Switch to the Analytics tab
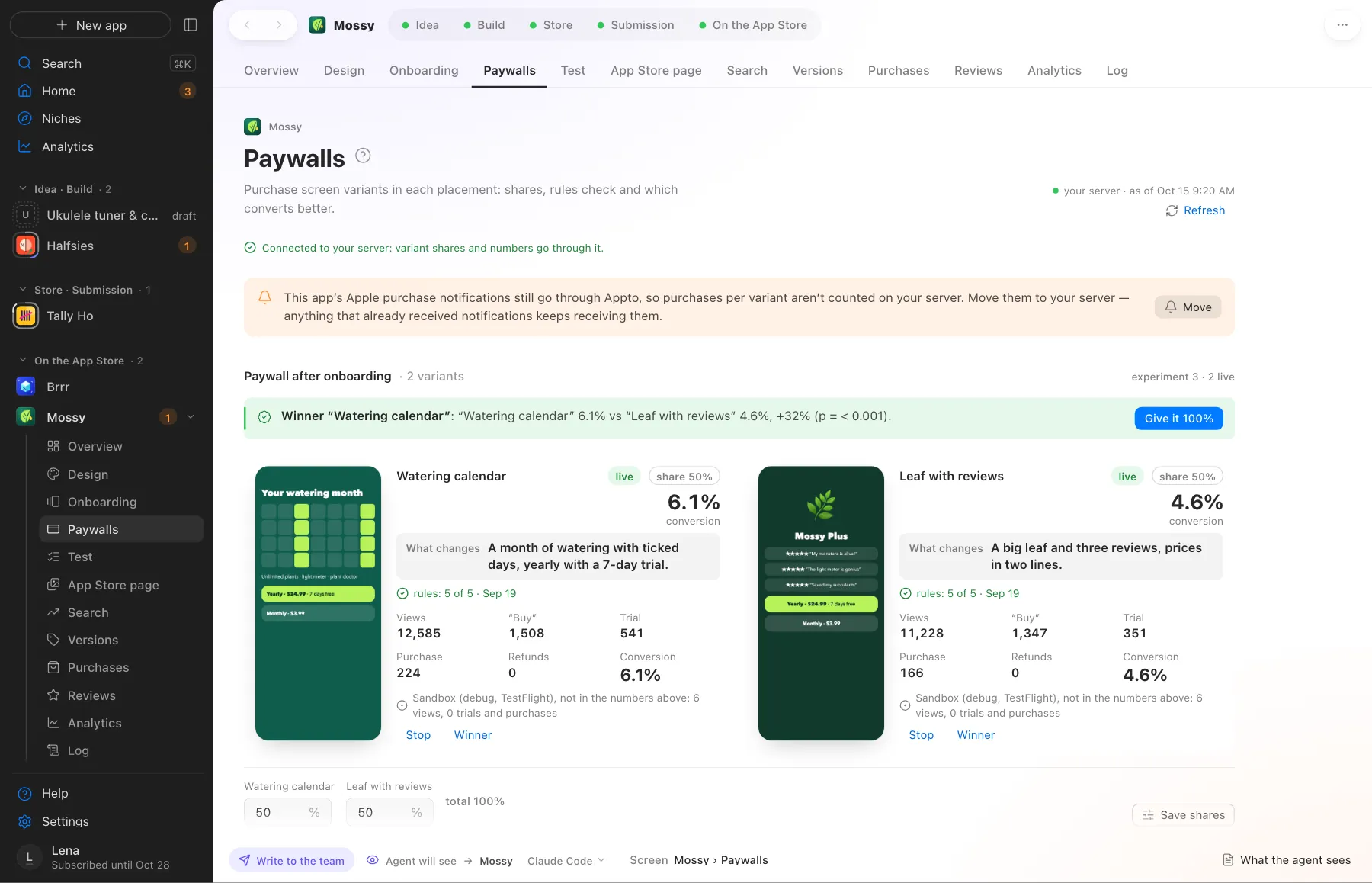Viewport: 1372px width, 883px height. 1054,70
